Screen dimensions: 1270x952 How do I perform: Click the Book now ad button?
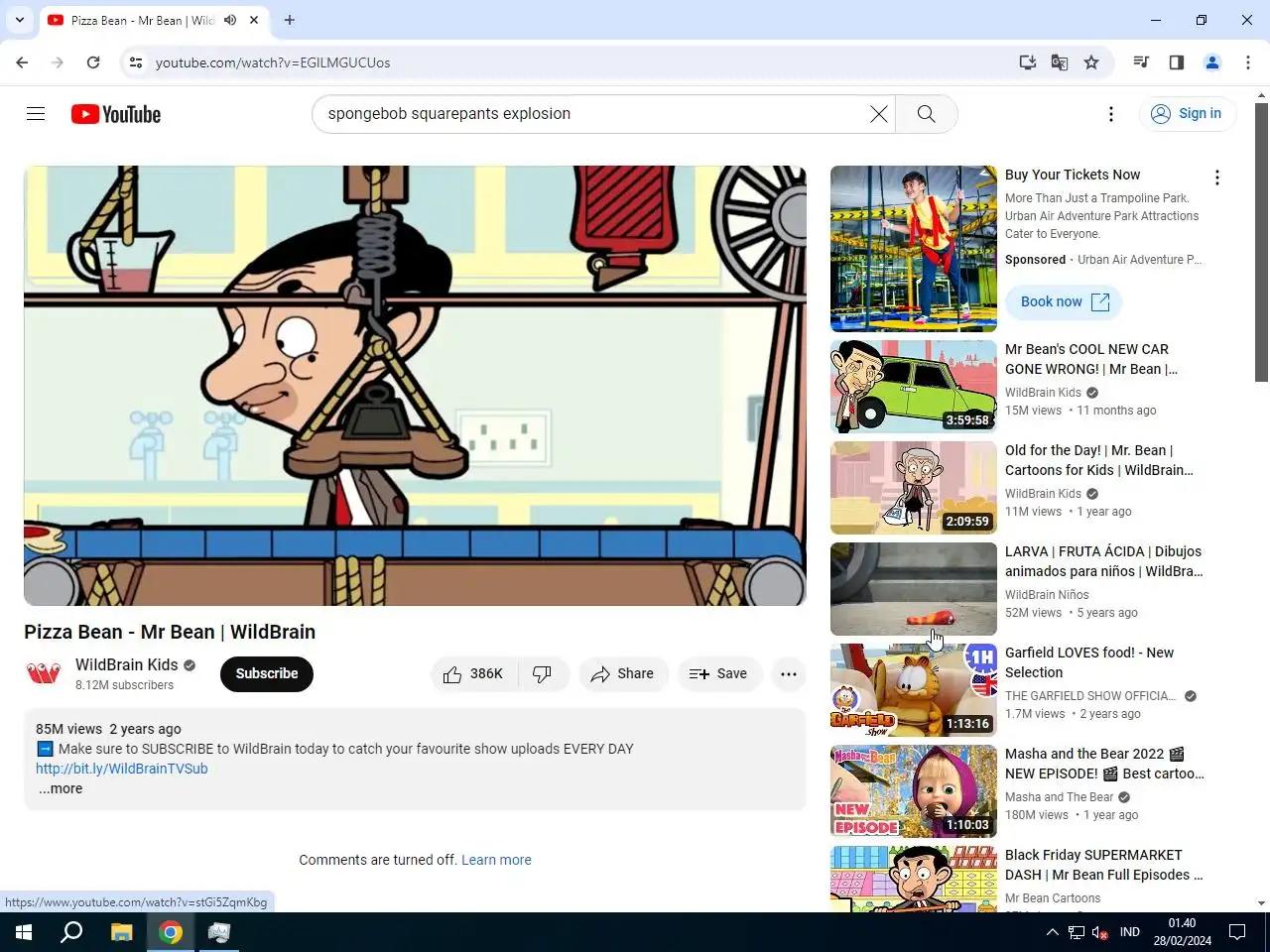1064,302
